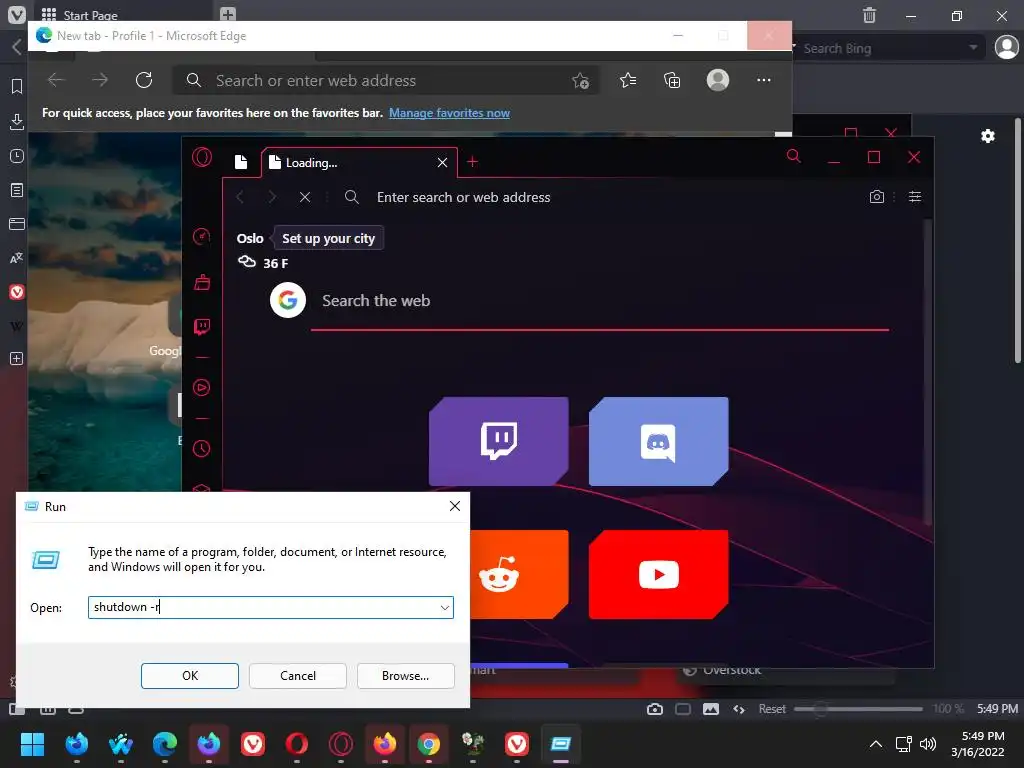Expand search engine dropdown beside Search Bing

(x=973, y=48)
